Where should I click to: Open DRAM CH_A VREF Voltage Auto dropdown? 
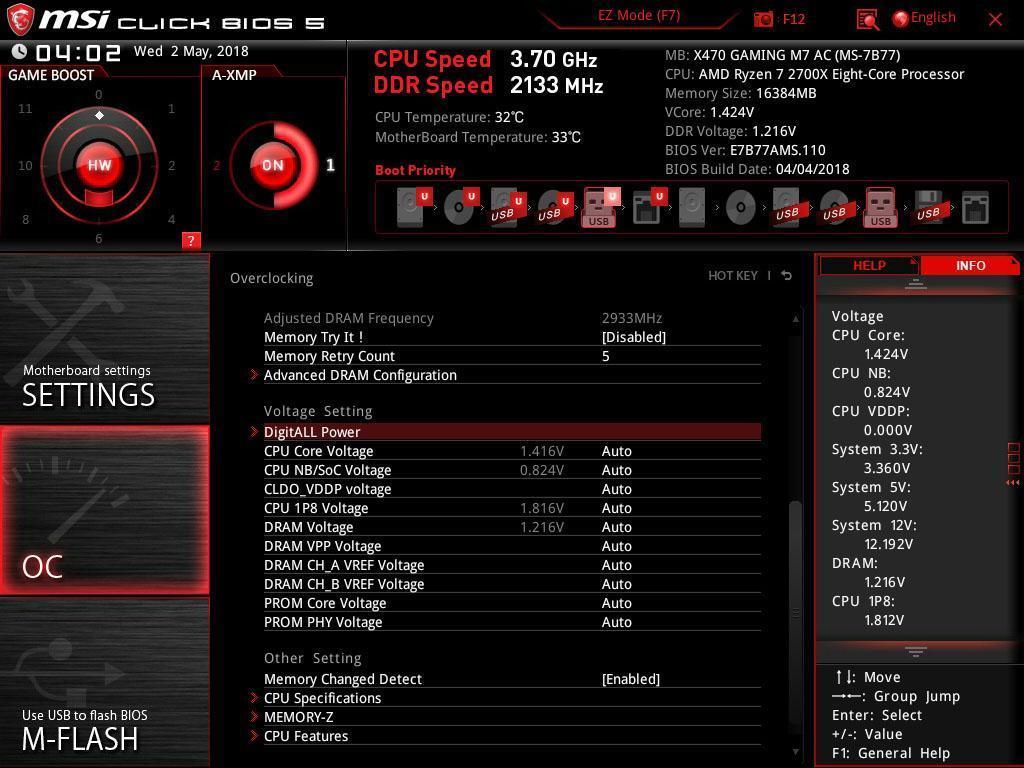(x=616, y=565)
